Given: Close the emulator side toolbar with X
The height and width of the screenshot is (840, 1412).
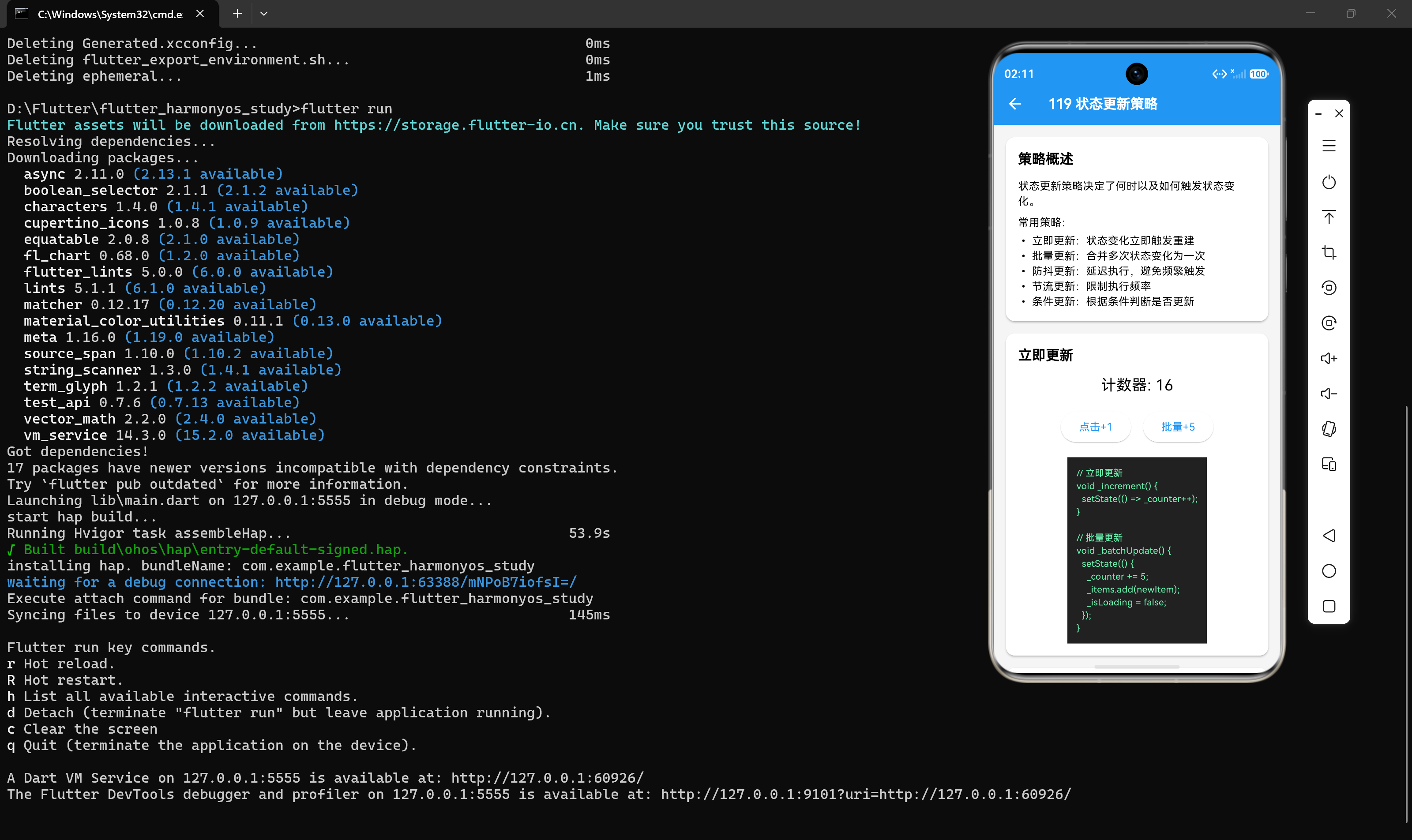Looking at the screenshot, I should click(1339, 114).
